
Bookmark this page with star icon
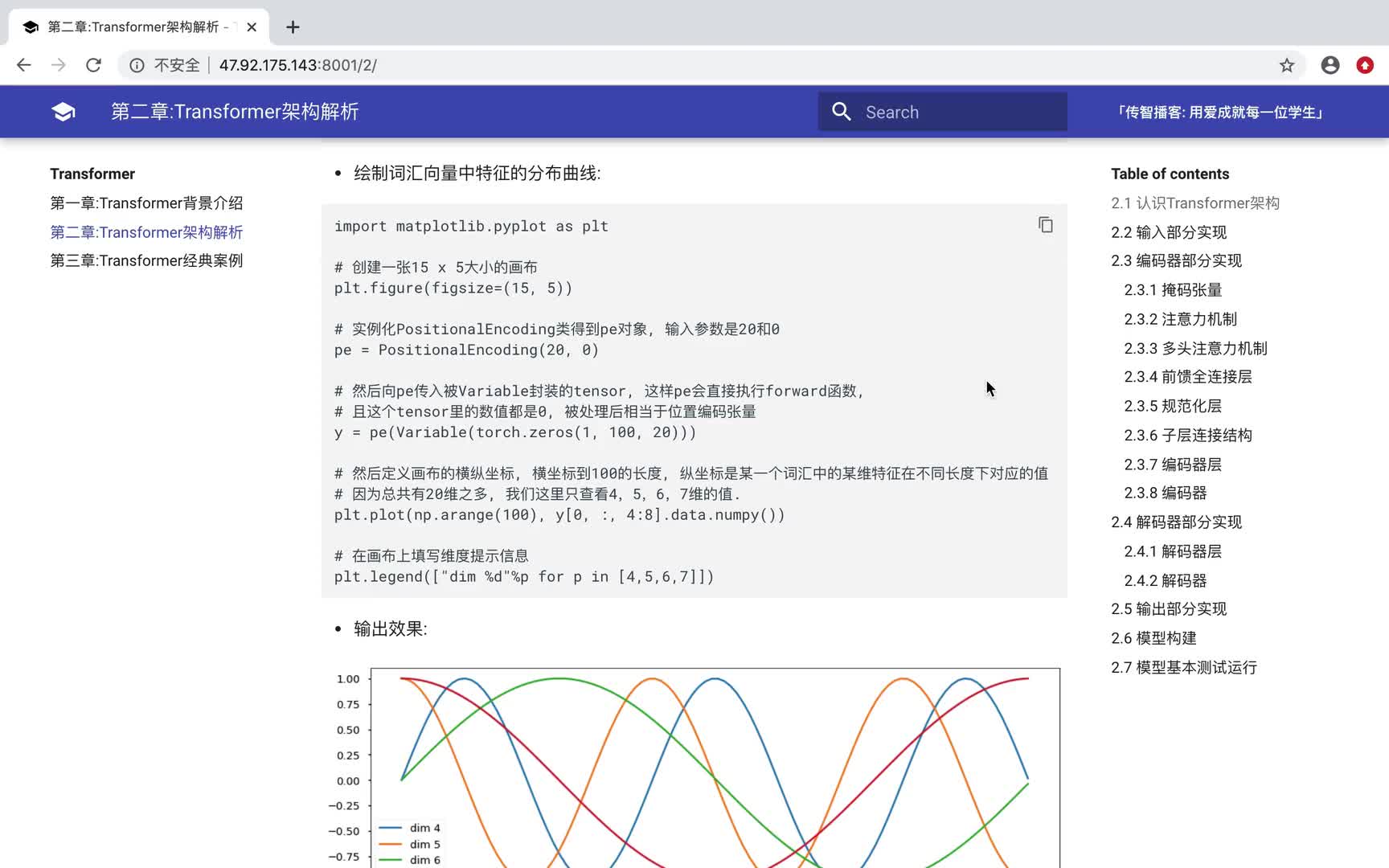point(1287,65)
